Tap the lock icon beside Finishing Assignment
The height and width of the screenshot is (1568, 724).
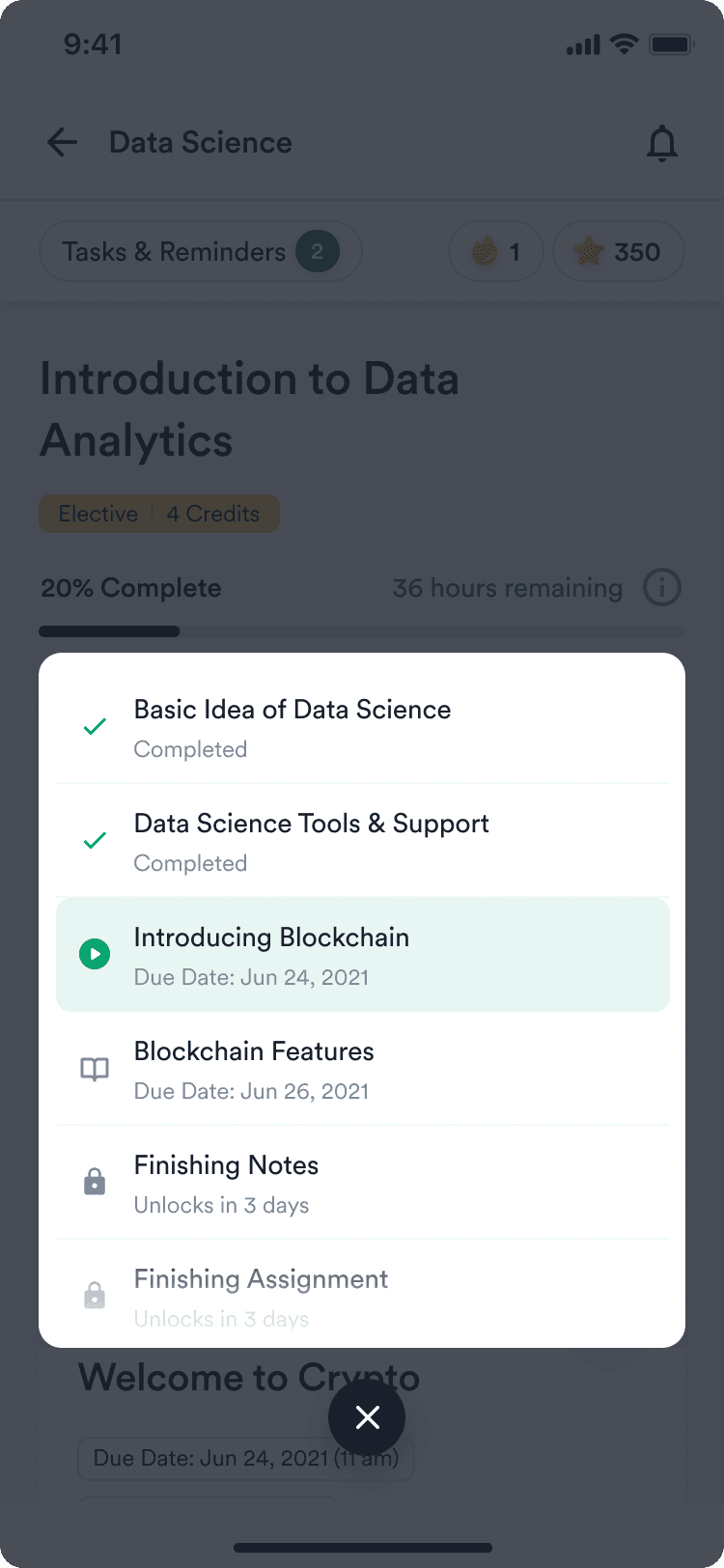click(x=95, y=1295)
